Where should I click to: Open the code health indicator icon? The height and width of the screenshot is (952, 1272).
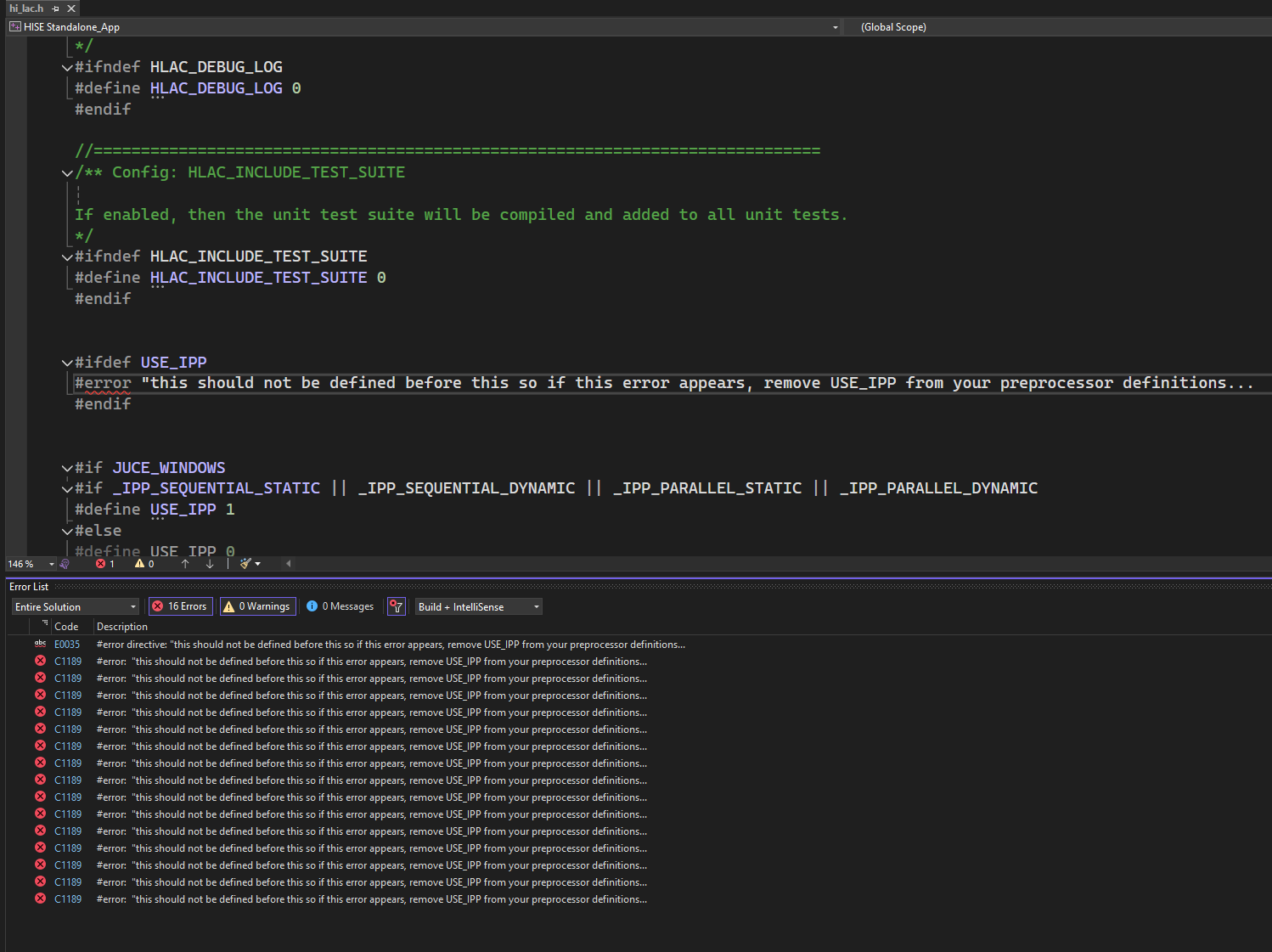click(x=65, y=564)
